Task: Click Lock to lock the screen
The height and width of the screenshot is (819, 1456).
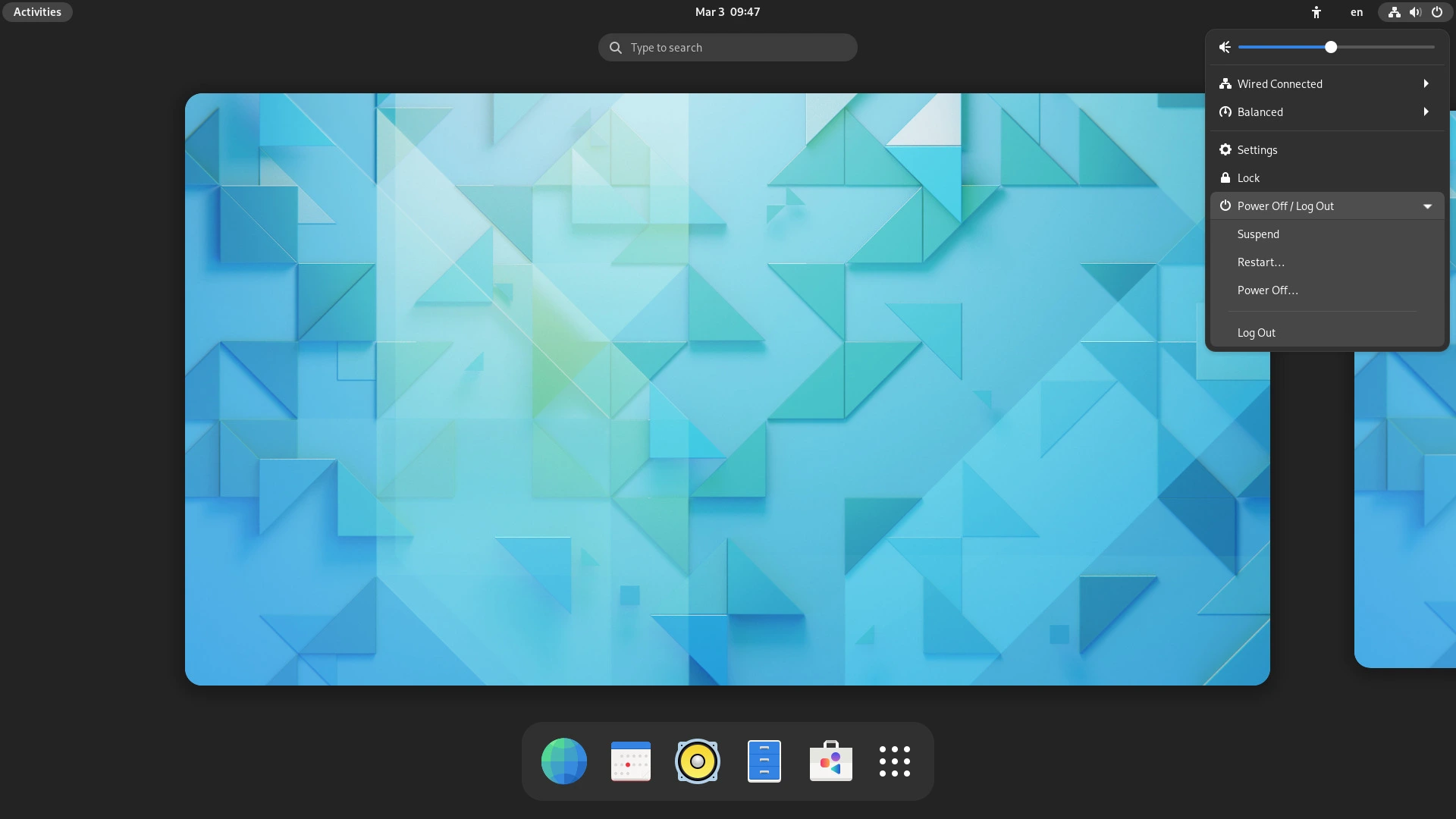Action: (1249, 177)
